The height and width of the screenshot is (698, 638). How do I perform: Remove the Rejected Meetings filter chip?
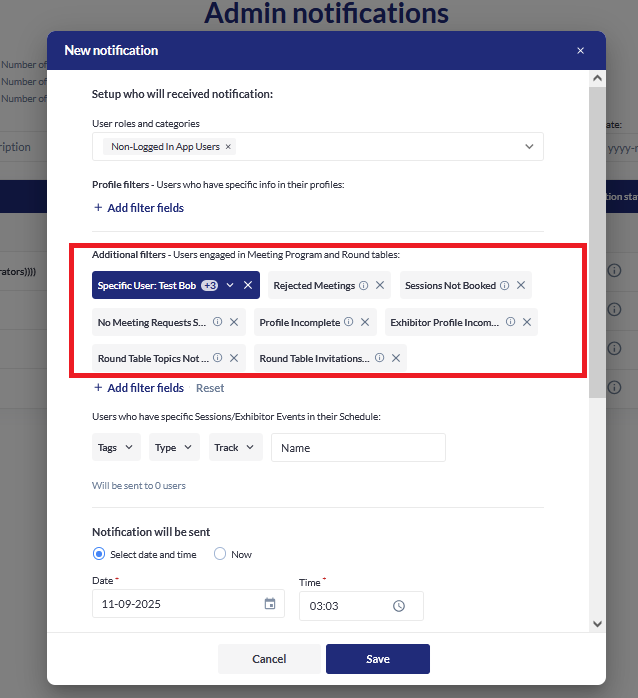tap(380, 286)
